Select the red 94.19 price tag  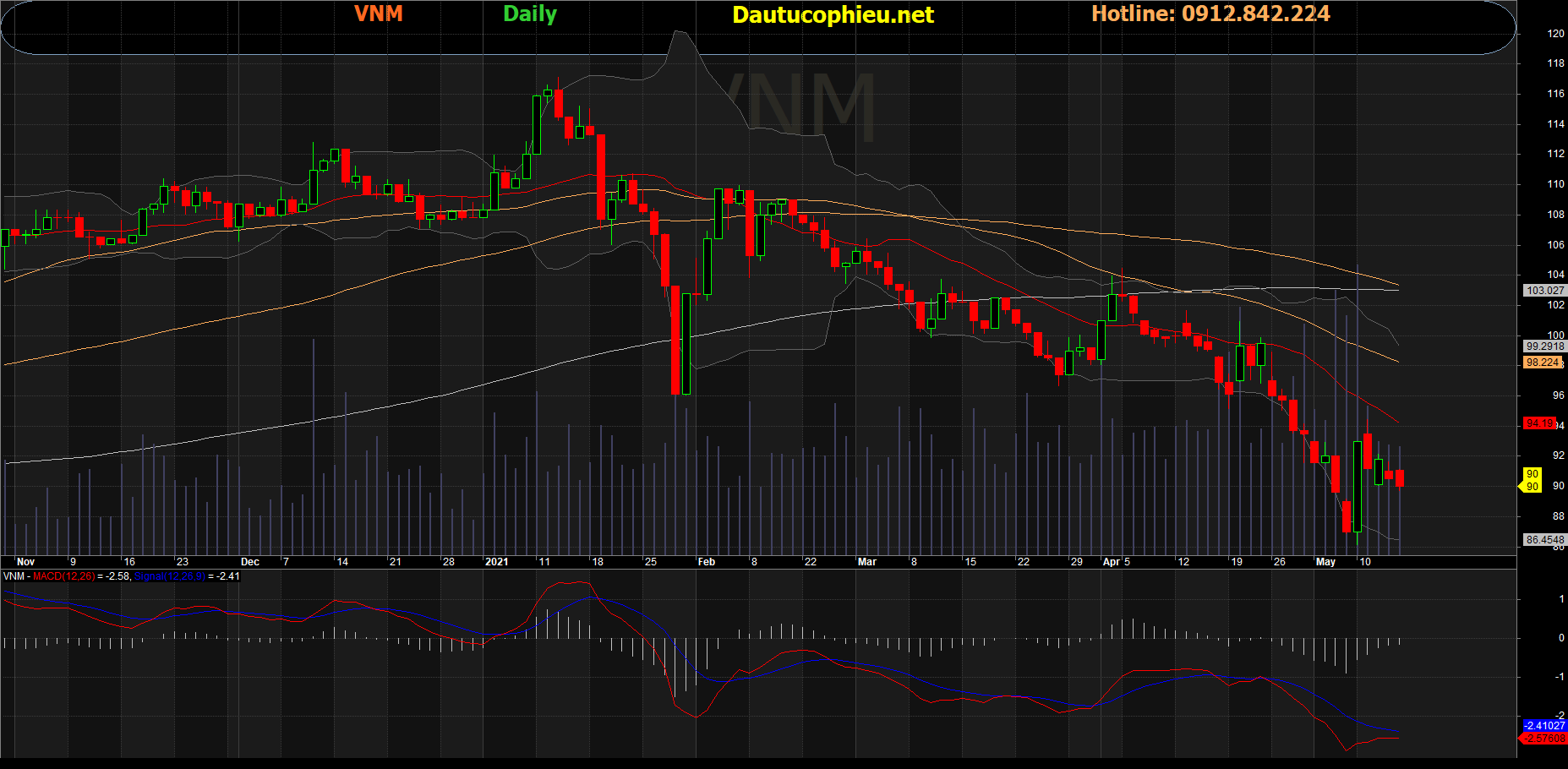pos(1539,423)
